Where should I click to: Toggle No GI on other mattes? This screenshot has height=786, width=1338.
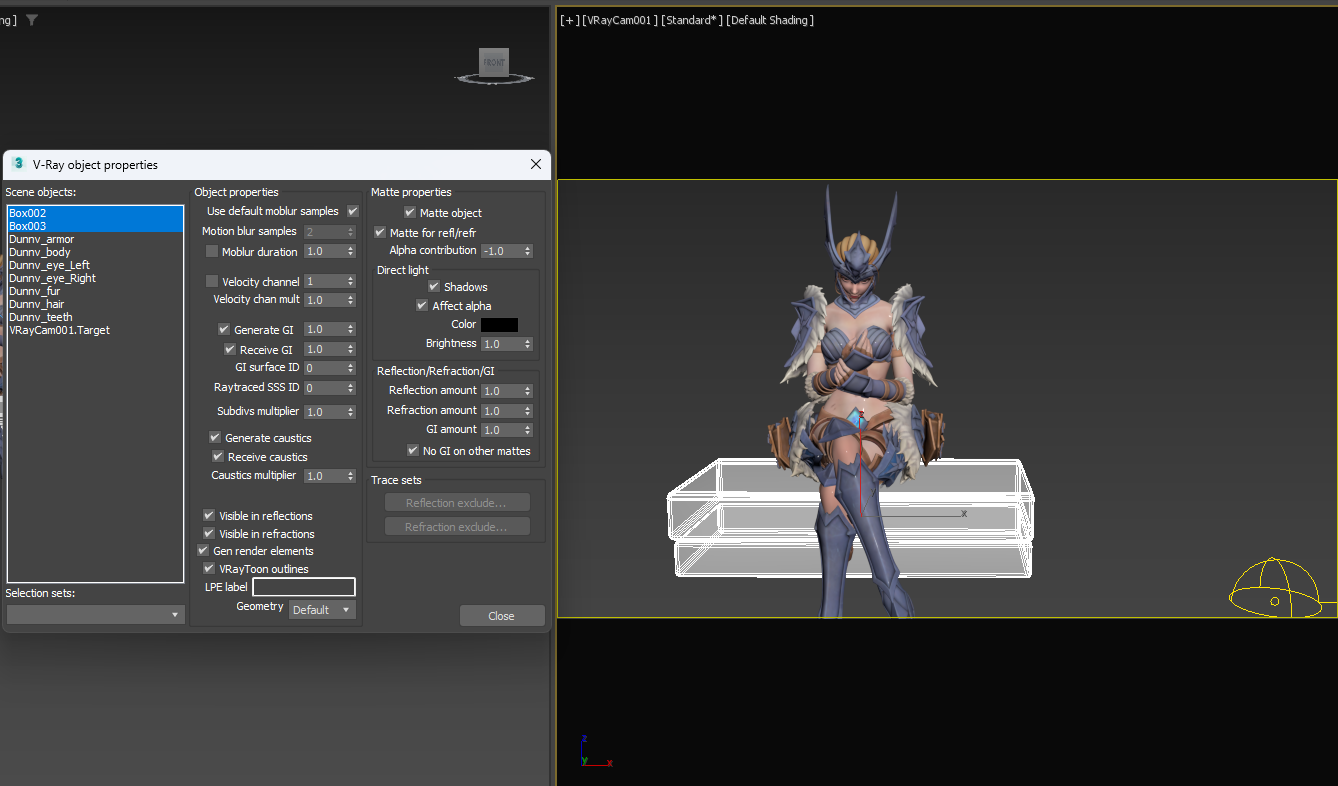tap(413, 451)
